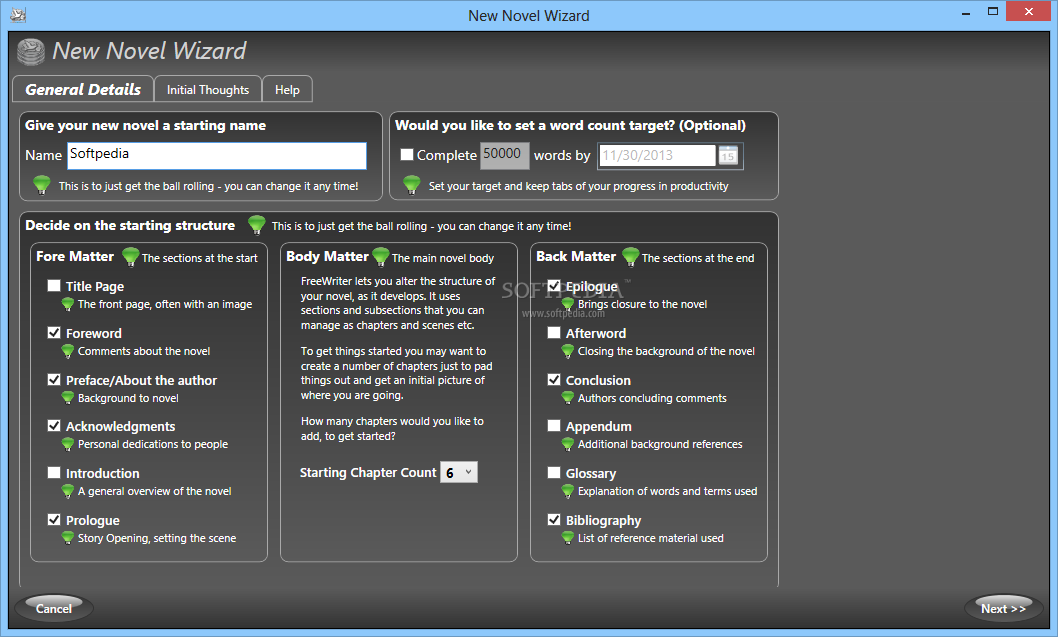The width and height of the screenshot is (1058, 637).
Task: Uncheck the Prologue checkbox
Action: click(54, 520)
